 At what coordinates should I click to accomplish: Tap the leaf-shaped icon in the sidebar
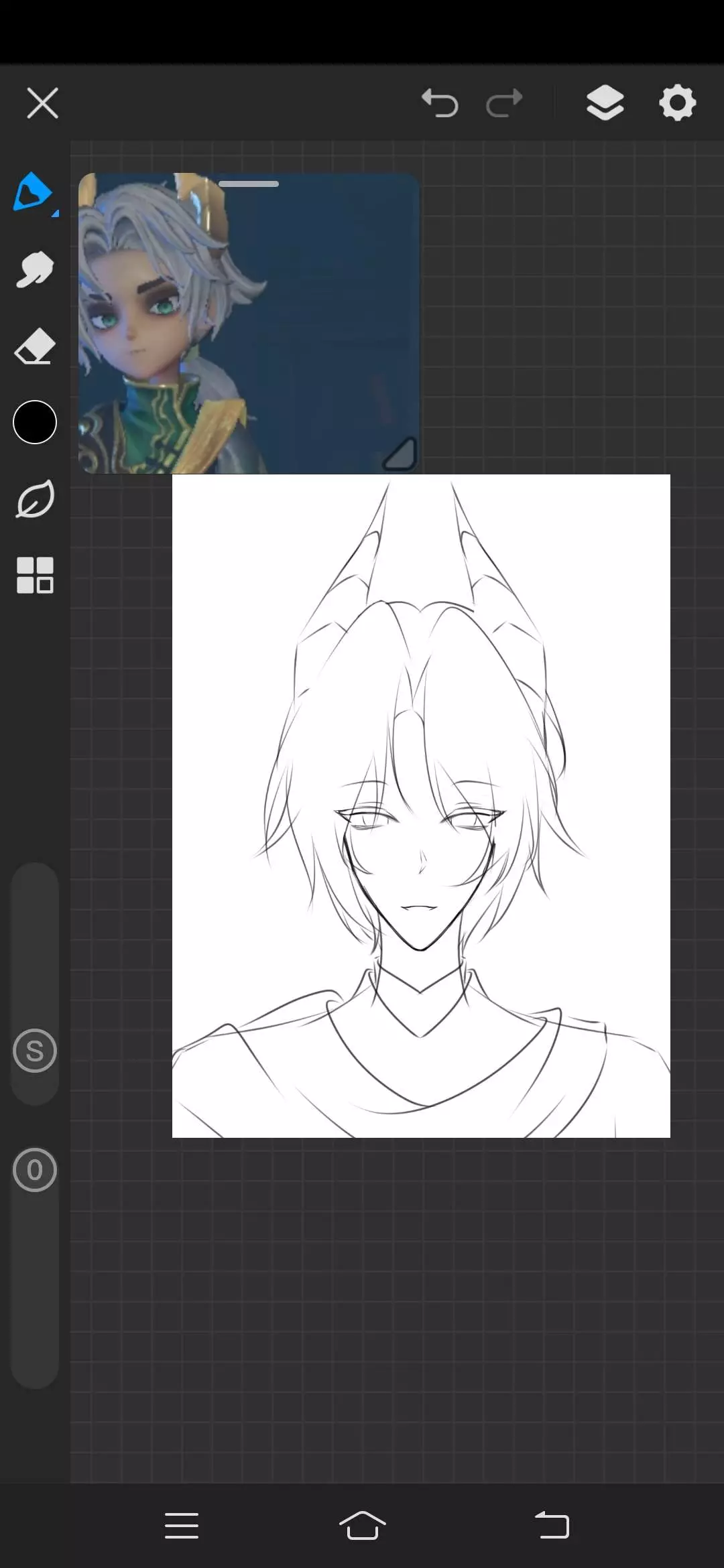click(34, 499)
